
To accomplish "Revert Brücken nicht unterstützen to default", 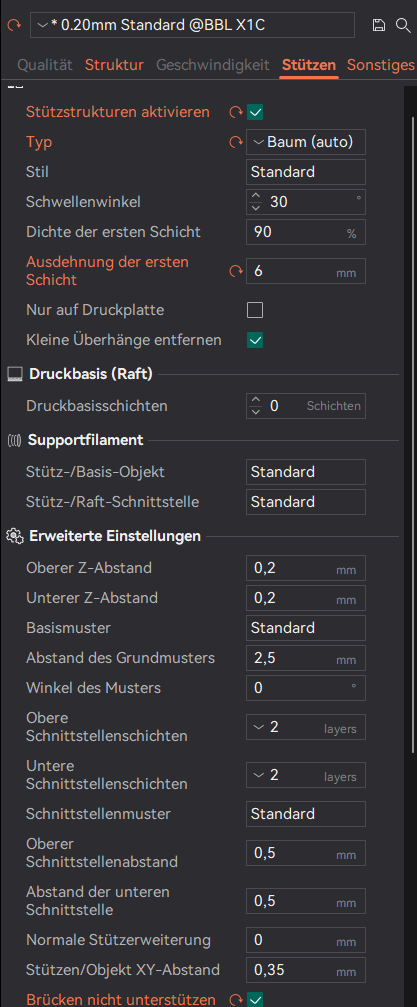I will coord(236,1000).
